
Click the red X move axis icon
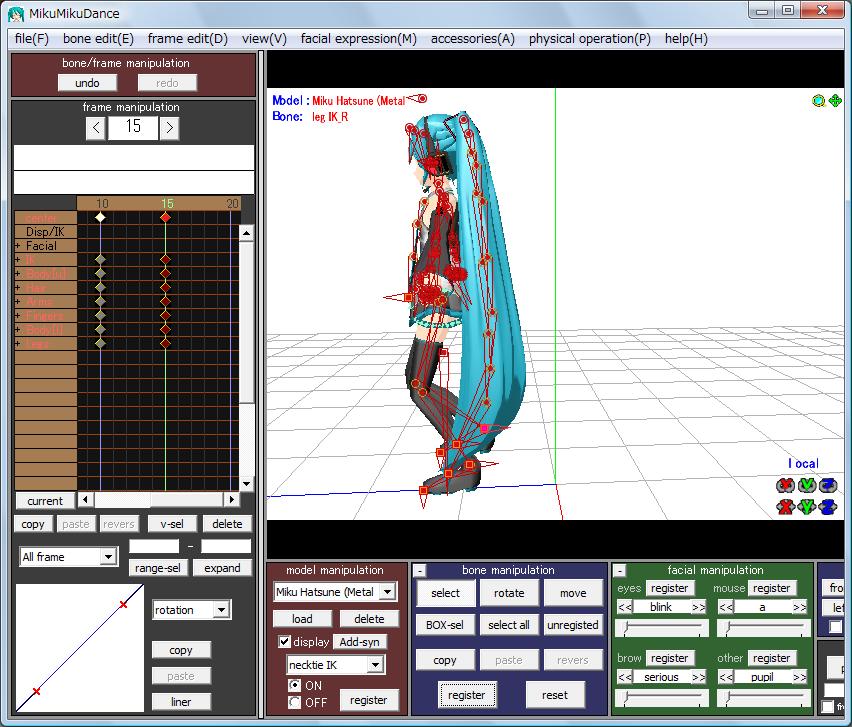pyautogui.click(x=785, y=507)
